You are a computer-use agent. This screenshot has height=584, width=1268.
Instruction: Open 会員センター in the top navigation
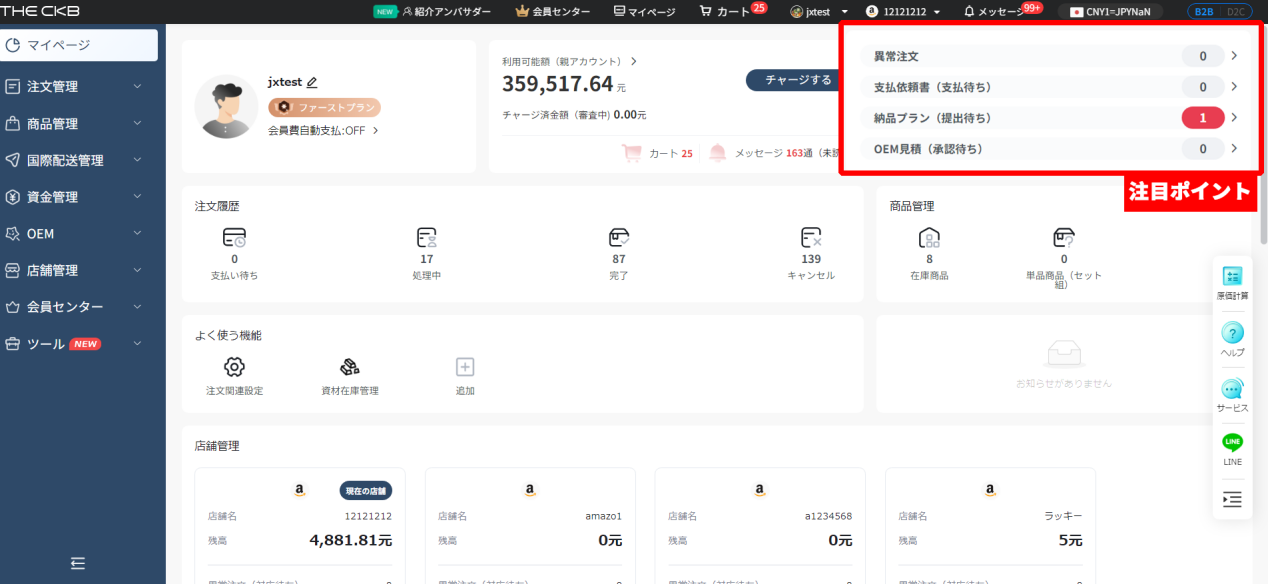pyautogui.click(x=552, y=12)
